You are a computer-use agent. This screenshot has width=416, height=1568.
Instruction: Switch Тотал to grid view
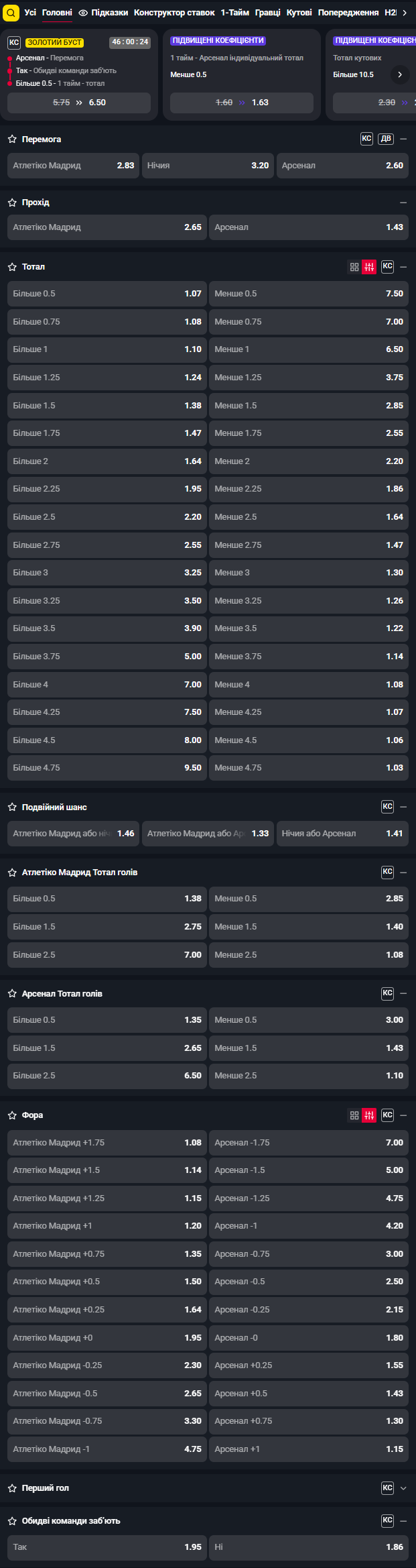click(x=354, y=267)
